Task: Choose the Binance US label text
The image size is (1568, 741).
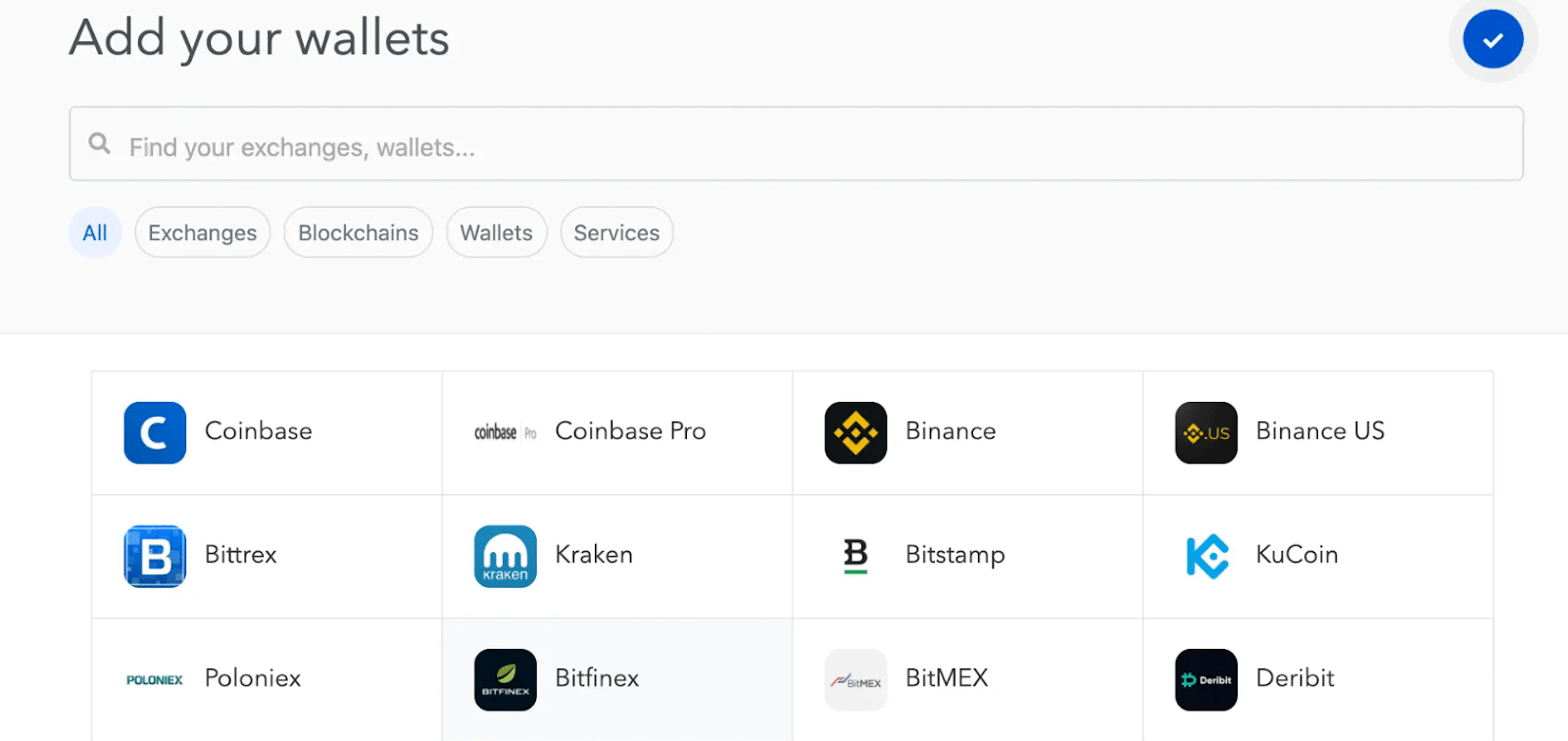Action: [1320, 431]
